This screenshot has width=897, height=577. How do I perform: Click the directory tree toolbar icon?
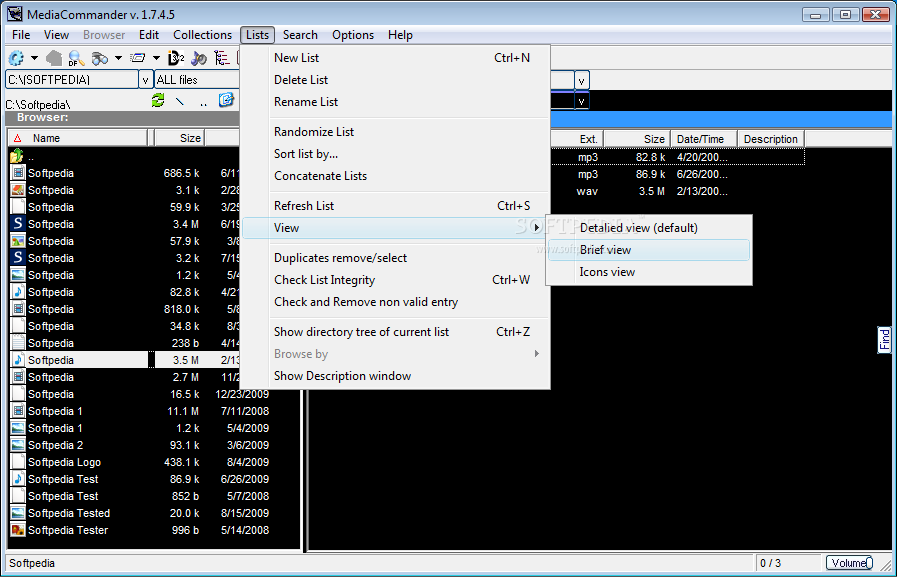221,58
